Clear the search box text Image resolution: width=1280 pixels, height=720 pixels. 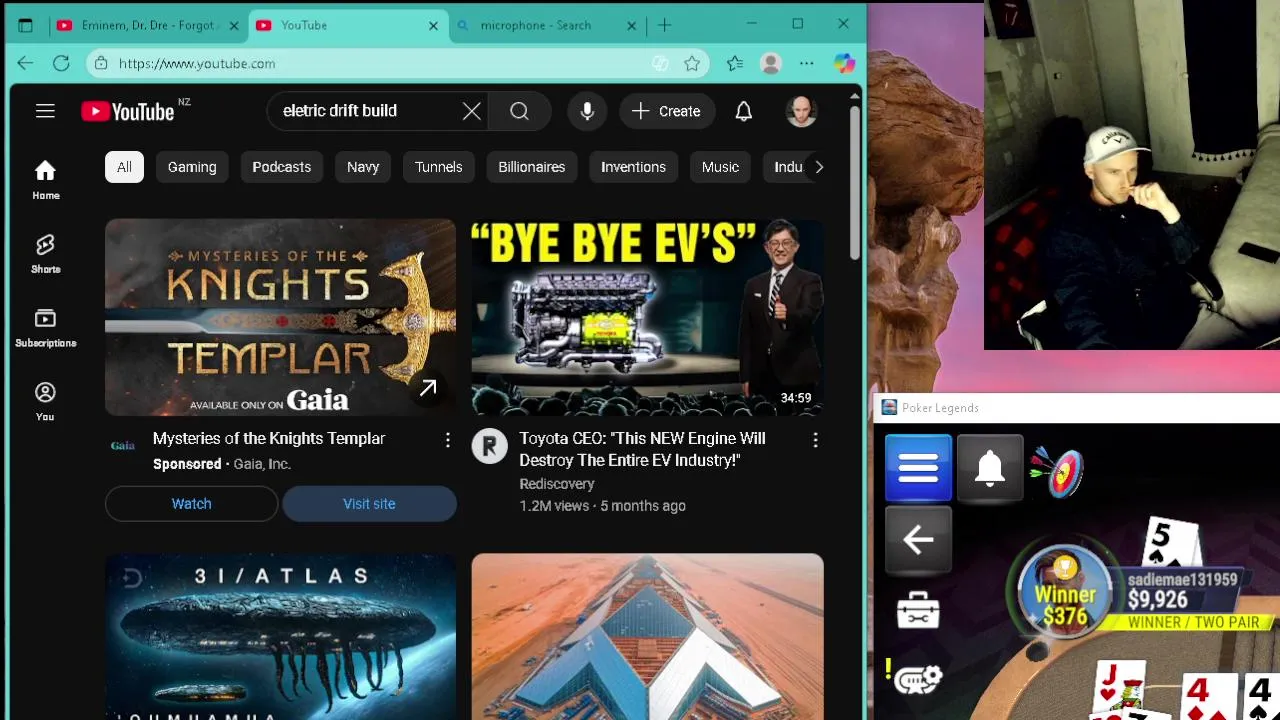(472, 111)
